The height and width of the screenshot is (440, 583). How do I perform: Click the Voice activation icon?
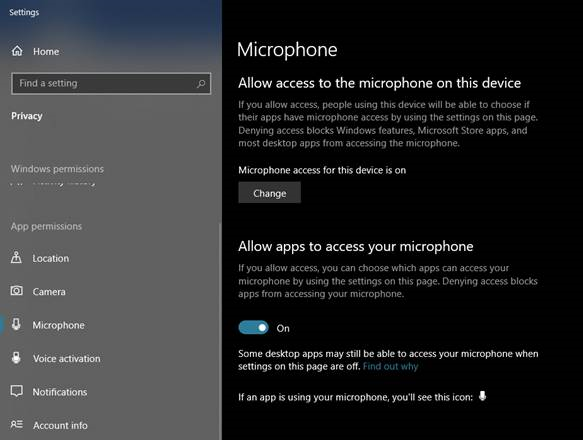[x=16, y=357]
